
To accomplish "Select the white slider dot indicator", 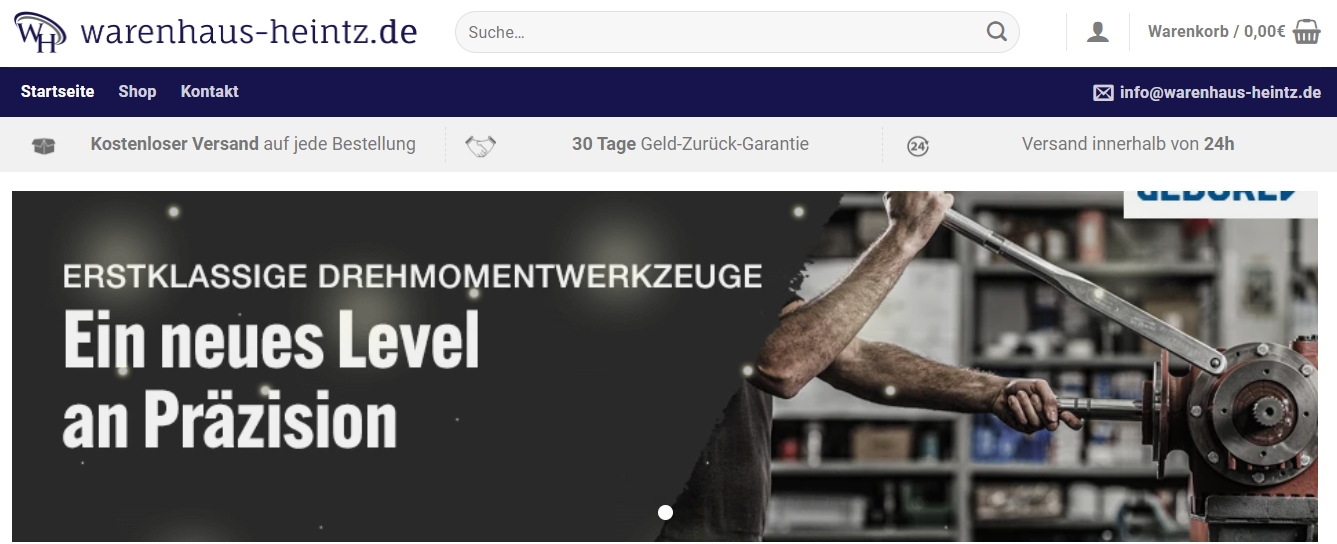I will click(x=665, y=513).
